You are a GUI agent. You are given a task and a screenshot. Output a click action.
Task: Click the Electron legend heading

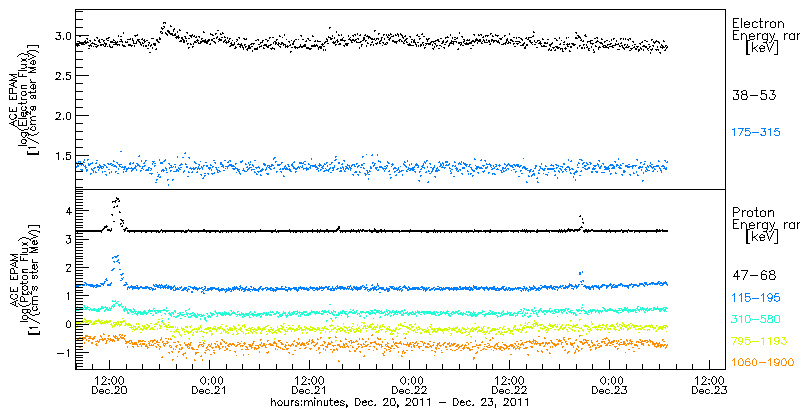point(759,23)
